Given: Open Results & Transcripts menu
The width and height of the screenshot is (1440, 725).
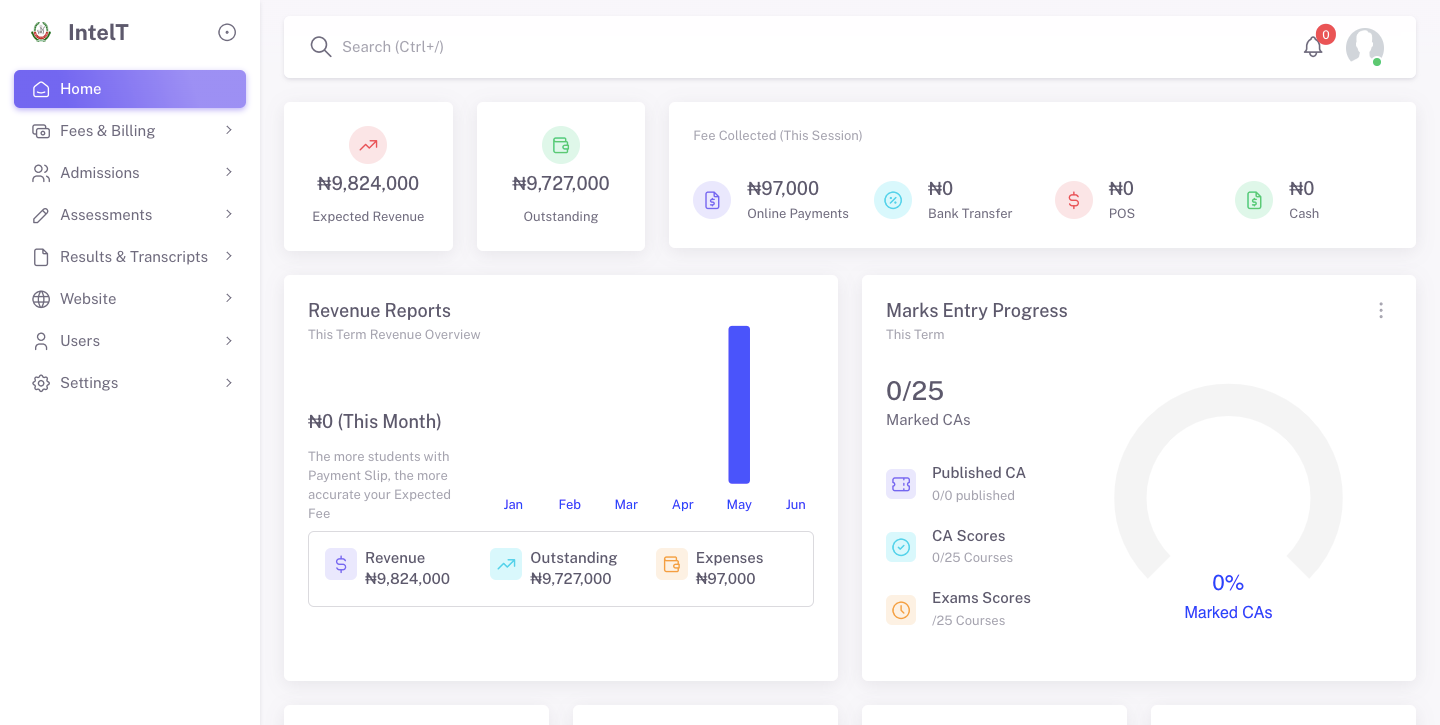Looking at the screenshot, I should coord(130,257).
